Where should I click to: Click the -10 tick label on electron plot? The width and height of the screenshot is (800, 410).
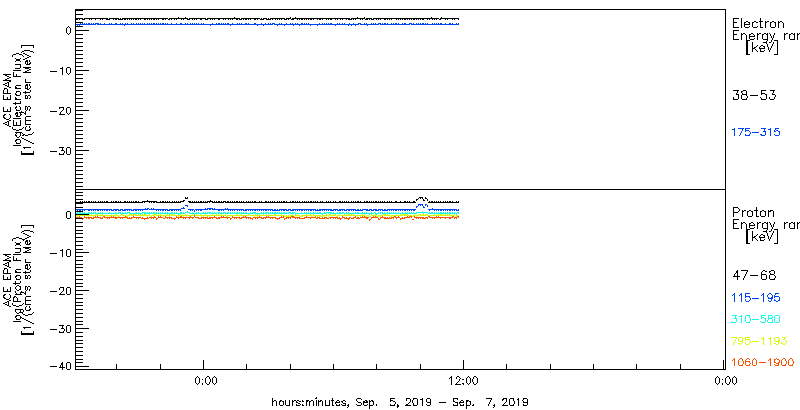coord(62,70)
